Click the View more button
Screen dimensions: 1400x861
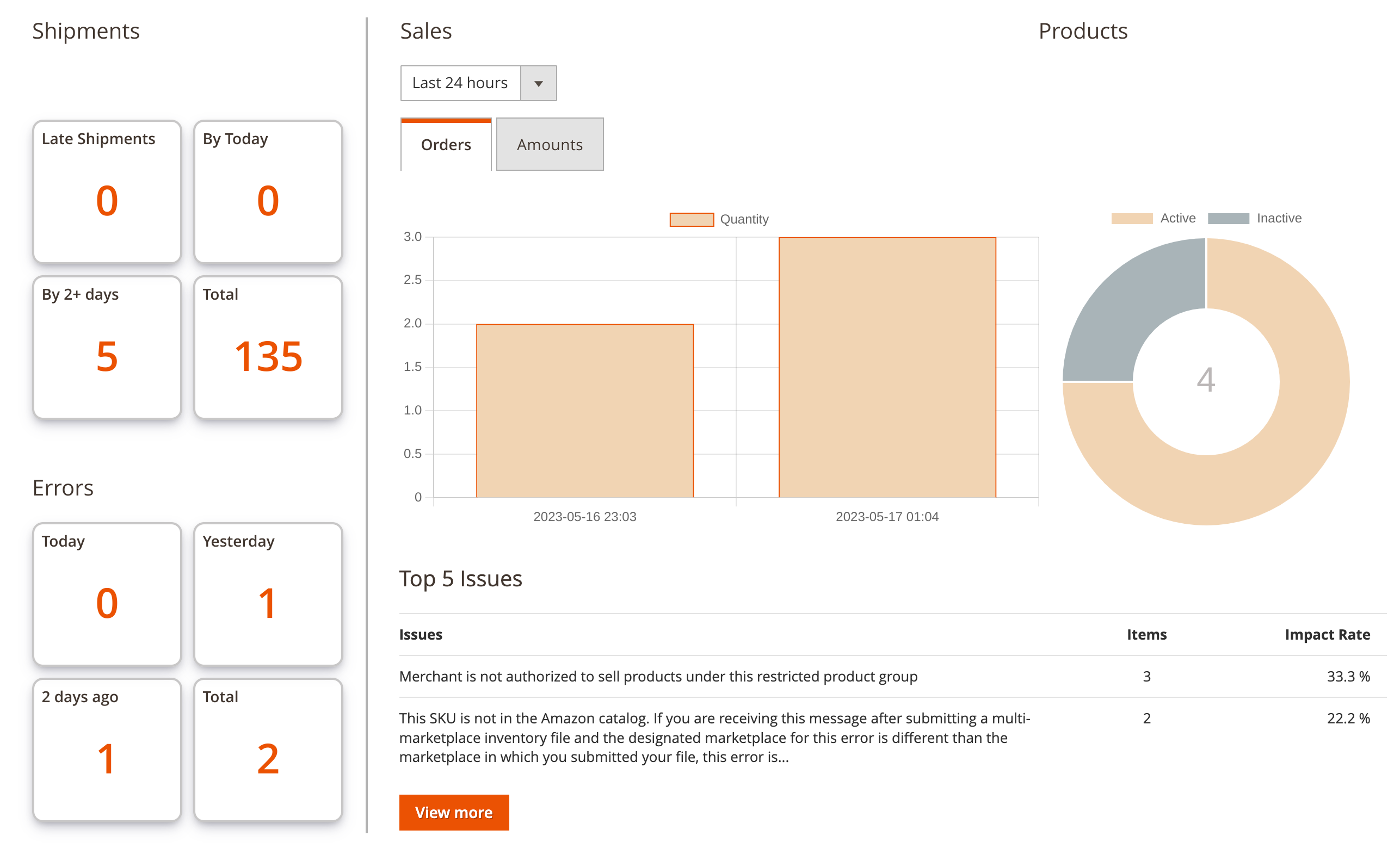point(453,812)
